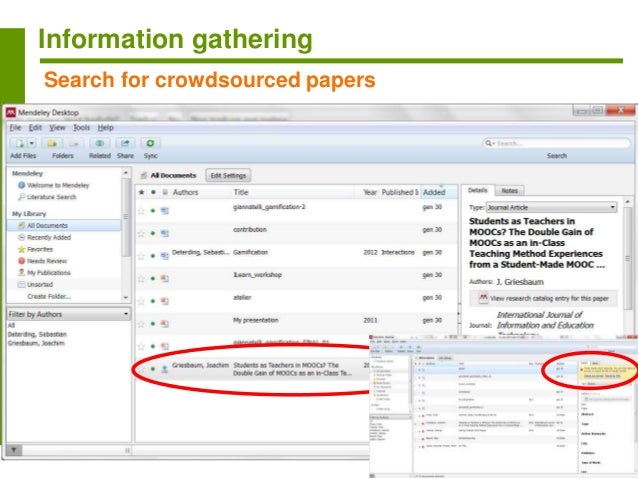
Task: Select the Learn_workshop document title
Action: coord(257,275)
